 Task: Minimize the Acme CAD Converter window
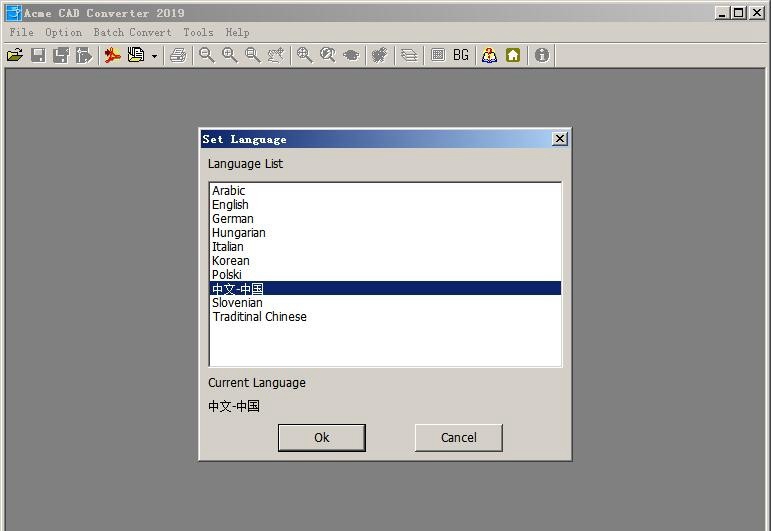point(722,13)
